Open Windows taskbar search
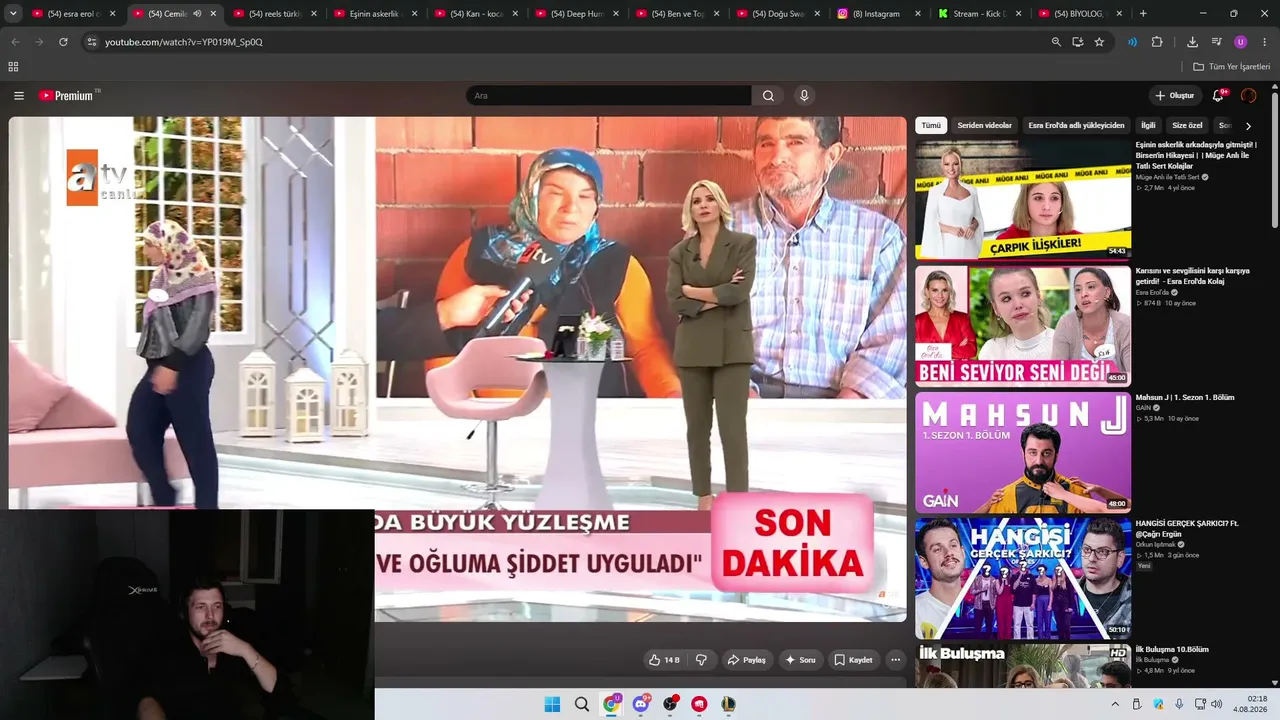This screenshot has width=1280, height=720. [x=582, y=704]
